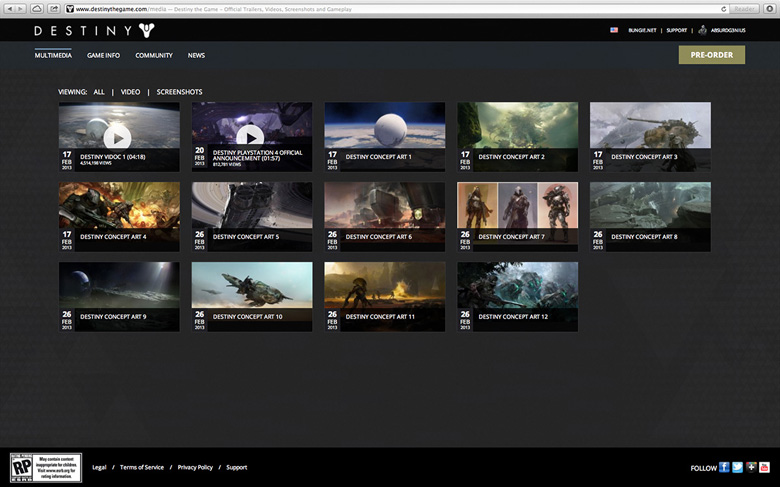Open the Terms of Service link
This screenshot has width=780, height=487.
coord(142,467)
